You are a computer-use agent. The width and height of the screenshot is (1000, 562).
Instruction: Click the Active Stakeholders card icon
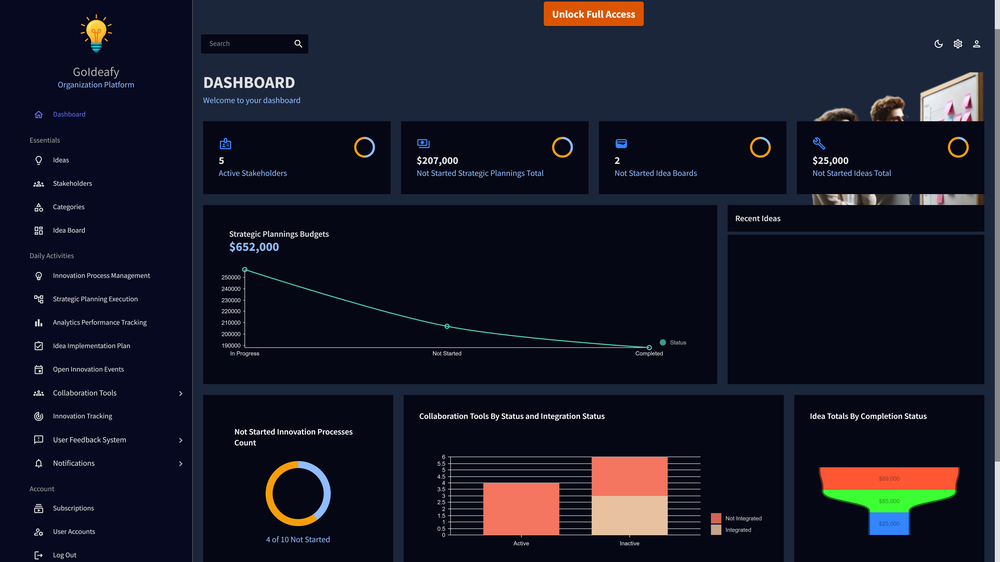(x=225, y=144)
